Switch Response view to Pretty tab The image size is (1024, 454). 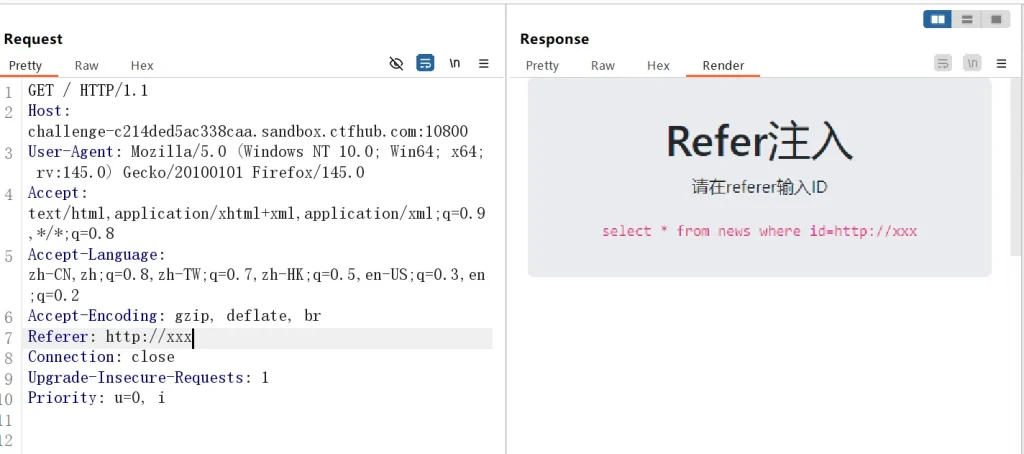pos(542,66)
